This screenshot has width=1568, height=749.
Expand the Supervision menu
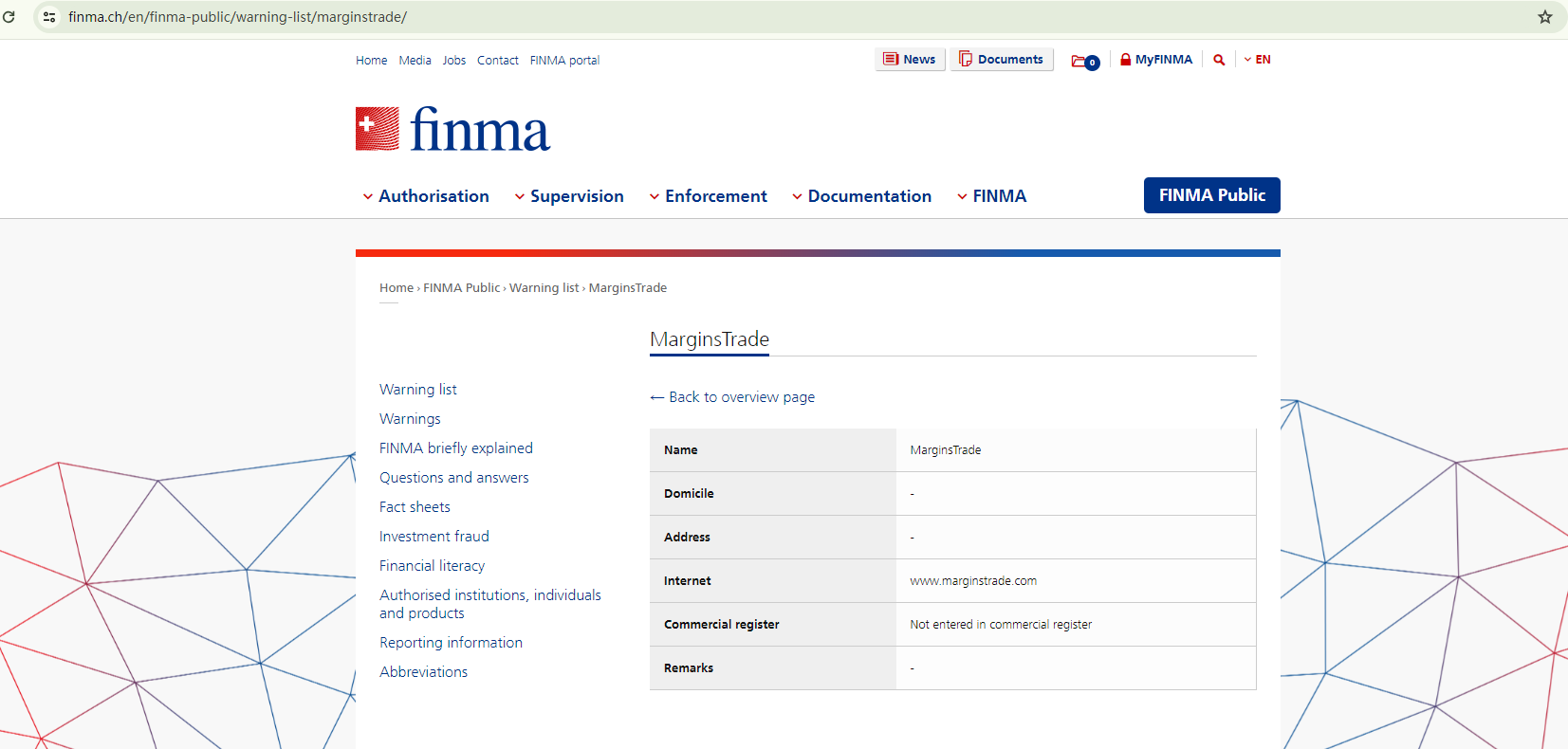[x=569, y=196]
